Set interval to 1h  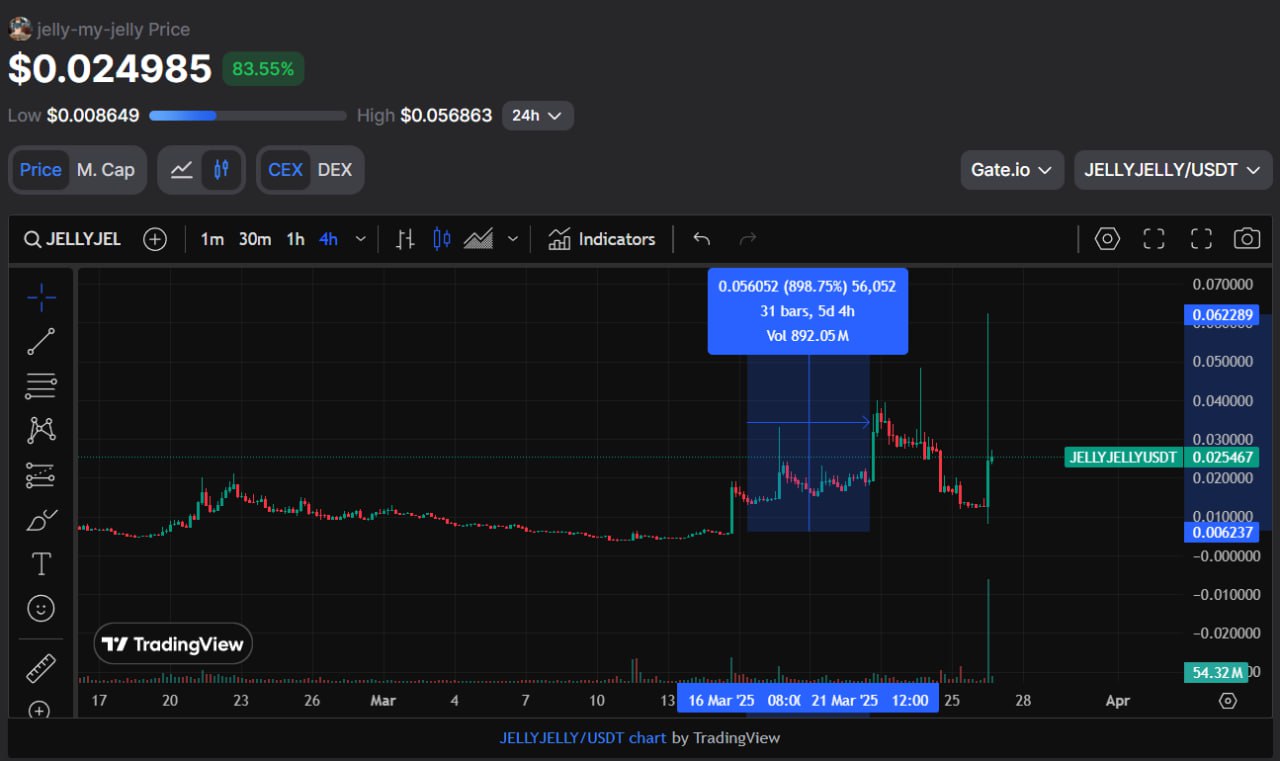(296, 239)
